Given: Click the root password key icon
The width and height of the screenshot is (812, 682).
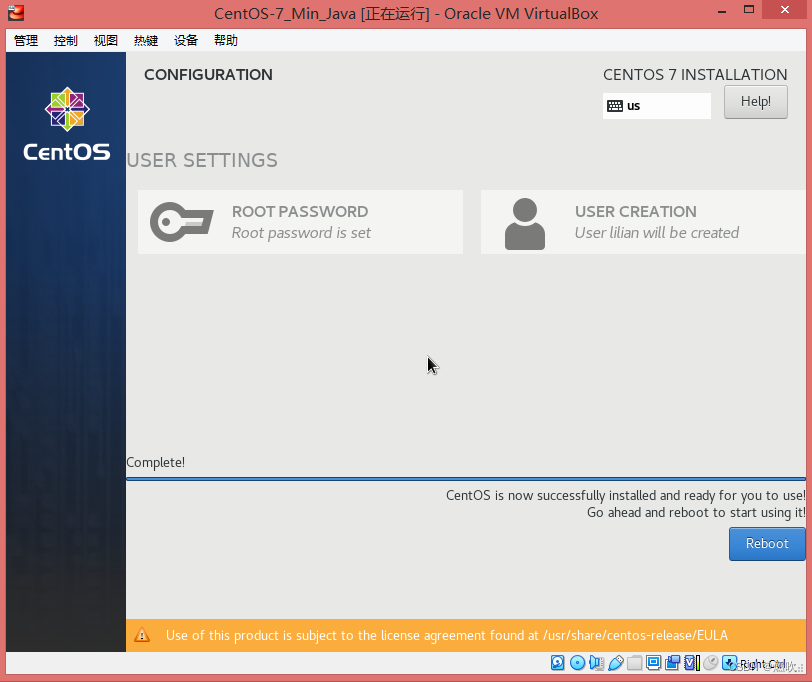Looking at the screenshot, I should (181, 222).
